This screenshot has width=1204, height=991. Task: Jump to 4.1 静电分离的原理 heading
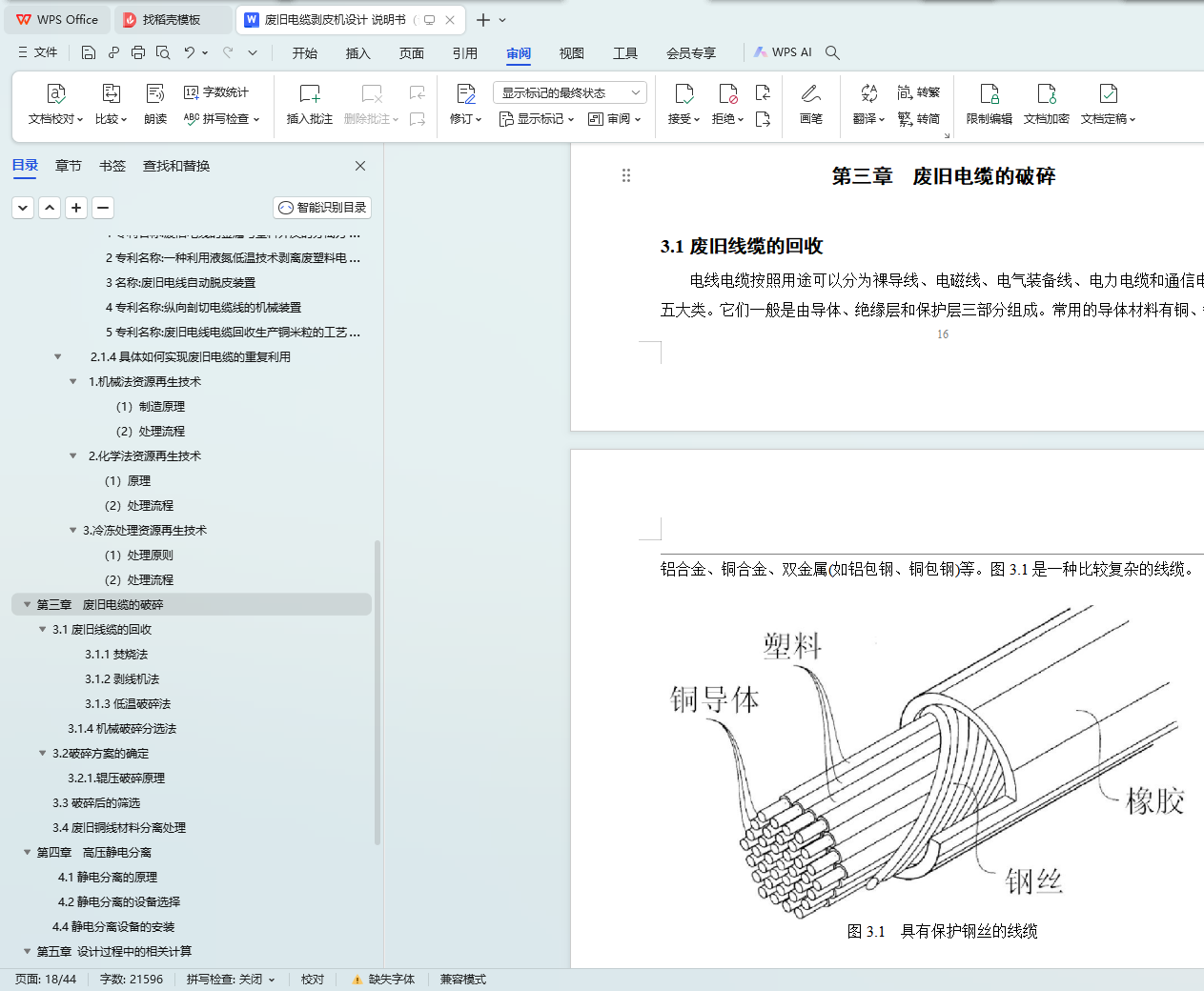pos(108,877)
